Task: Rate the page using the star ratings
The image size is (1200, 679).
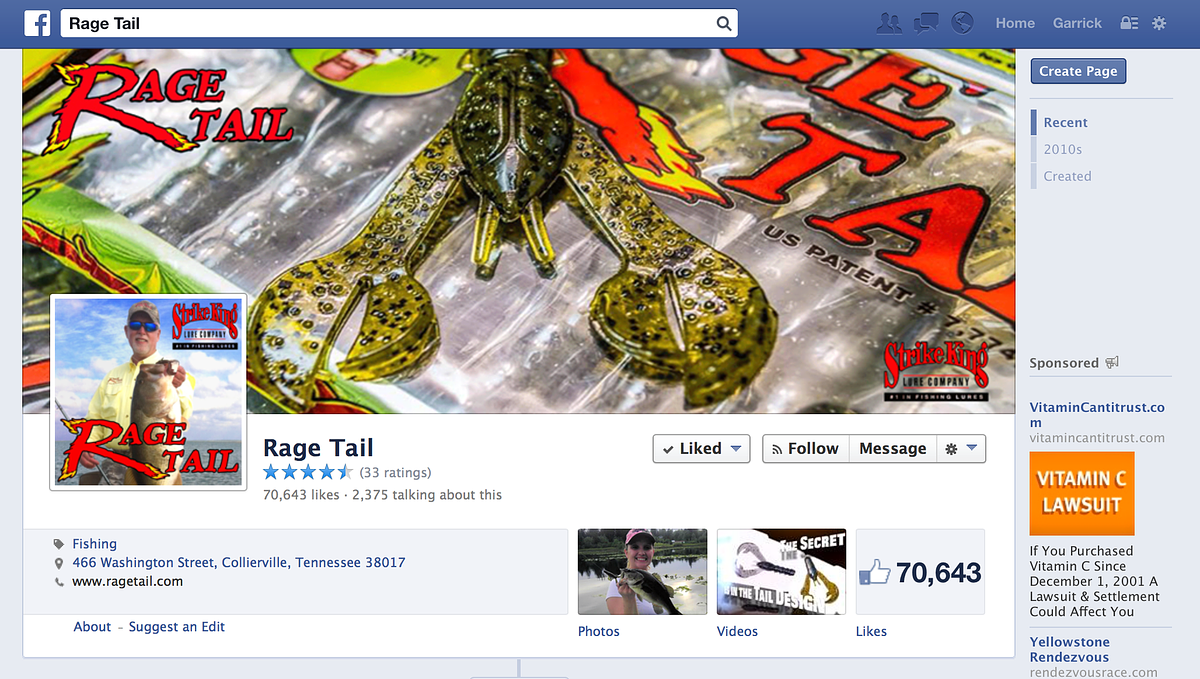Action: 307,472
